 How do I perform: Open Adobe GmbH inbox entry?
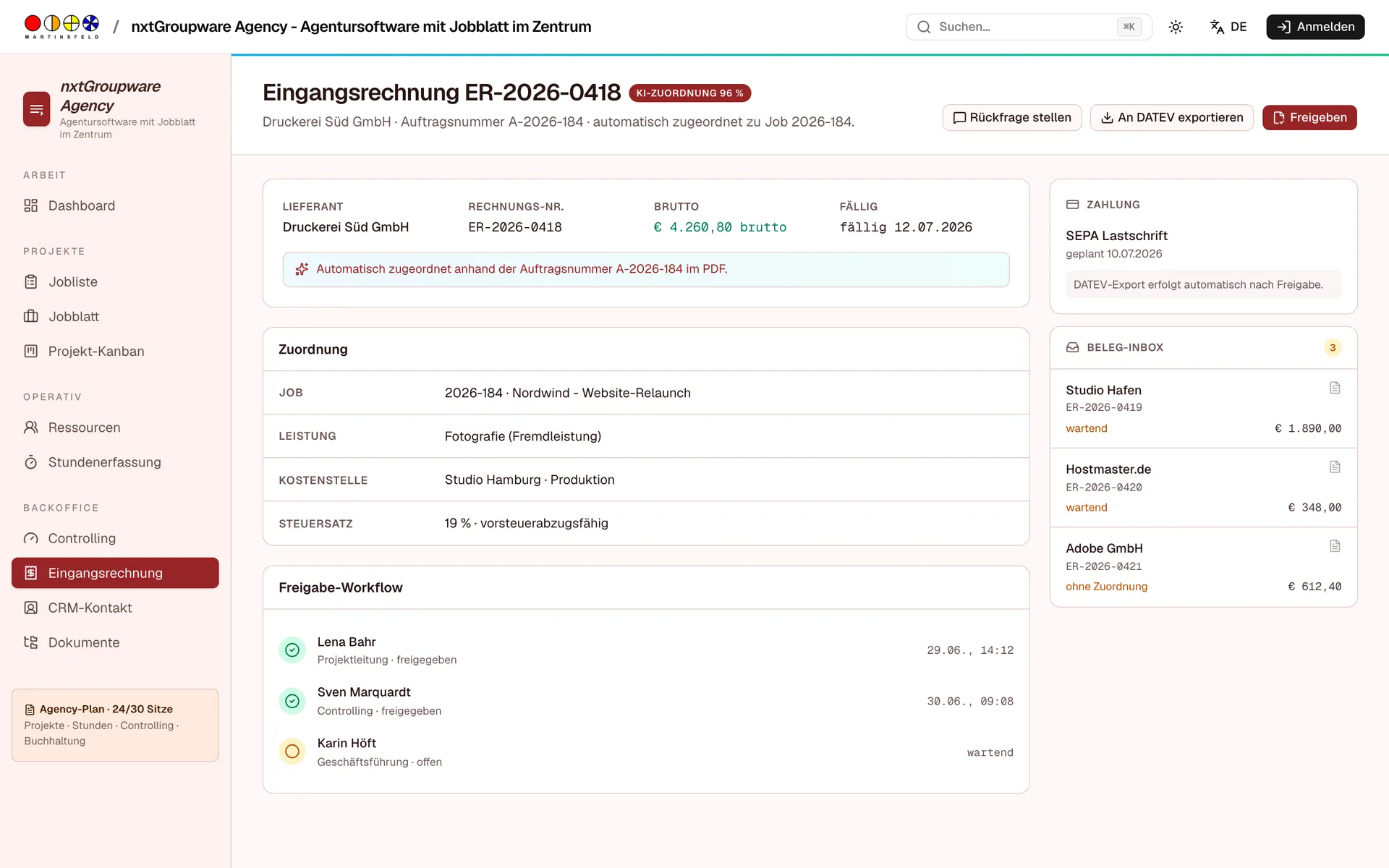pos(1204,566)
